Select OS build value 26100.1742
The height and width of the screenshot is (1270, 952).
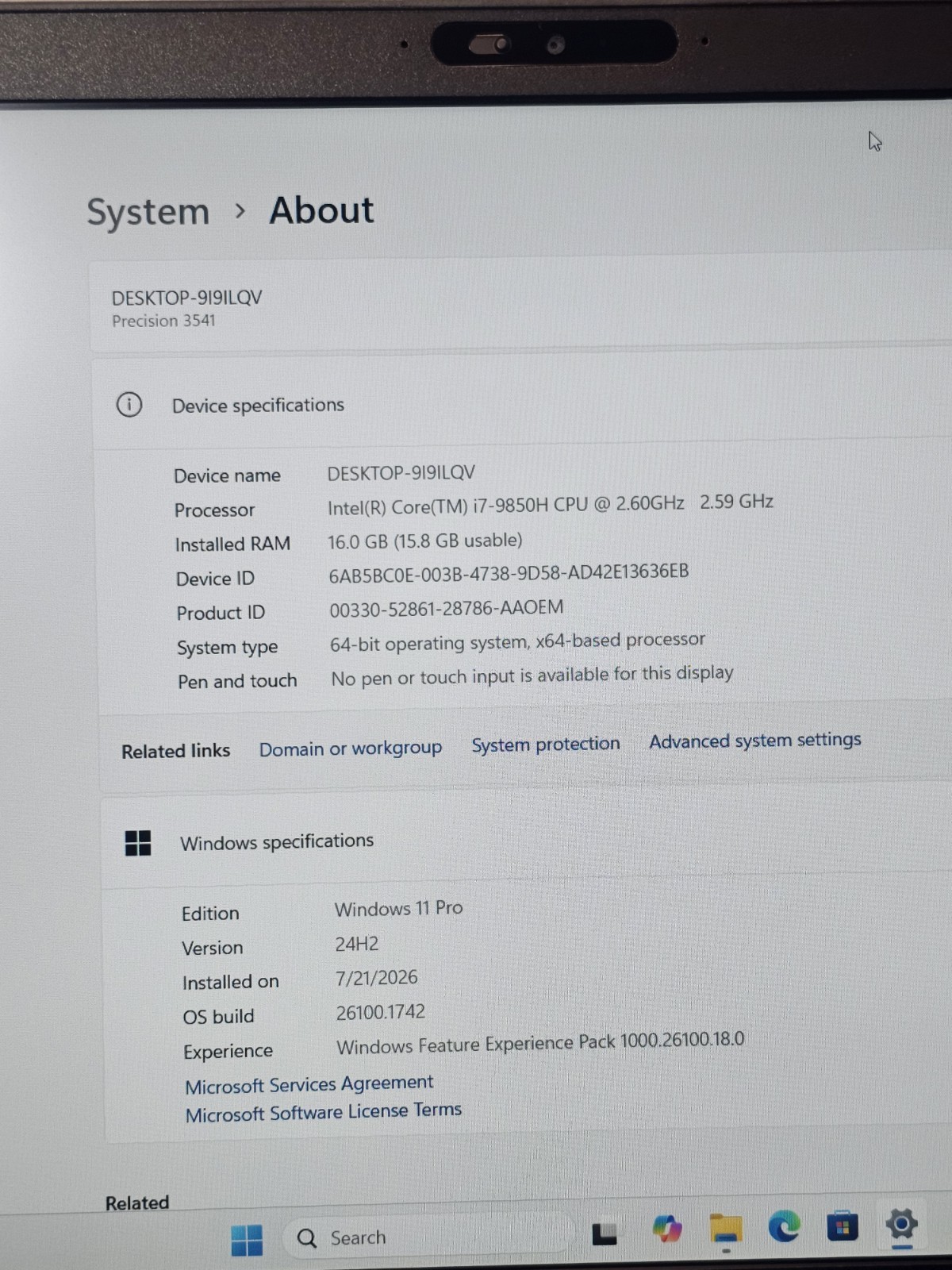[x=381, y=1012]
